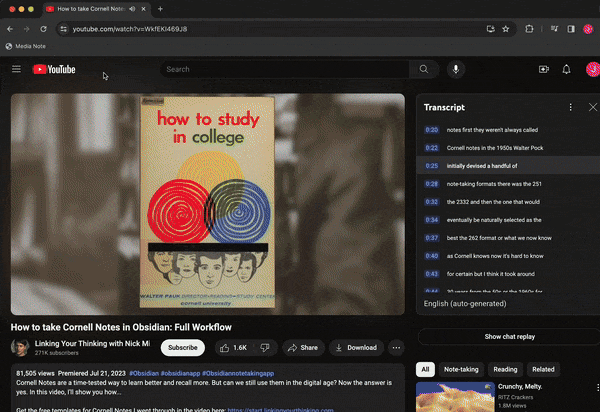This screenshot has width=600, height=412.
Task: Open the Media Note bookmark
Action: (x=26, y=46)
